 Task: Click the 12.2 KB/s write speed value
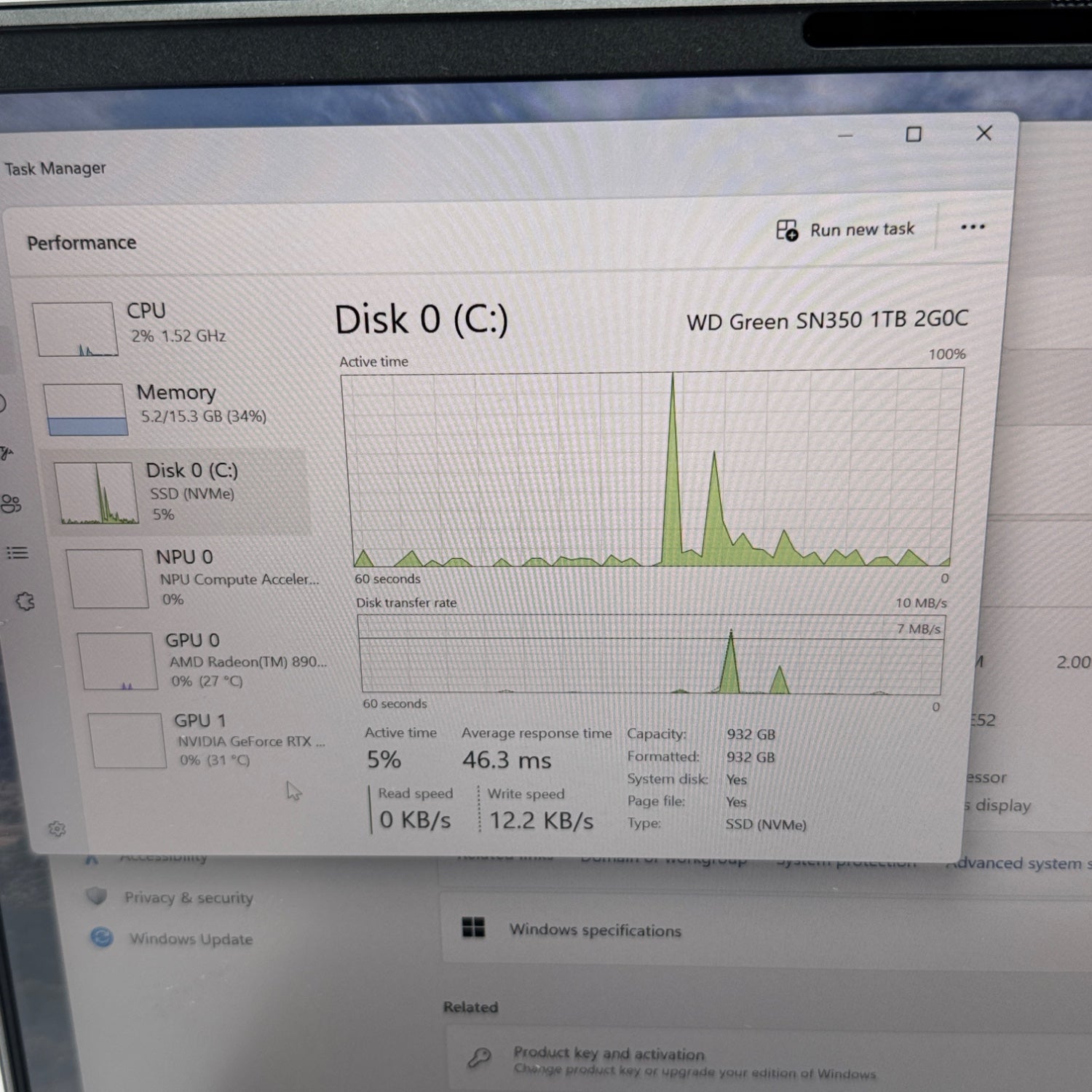(542, 820)
